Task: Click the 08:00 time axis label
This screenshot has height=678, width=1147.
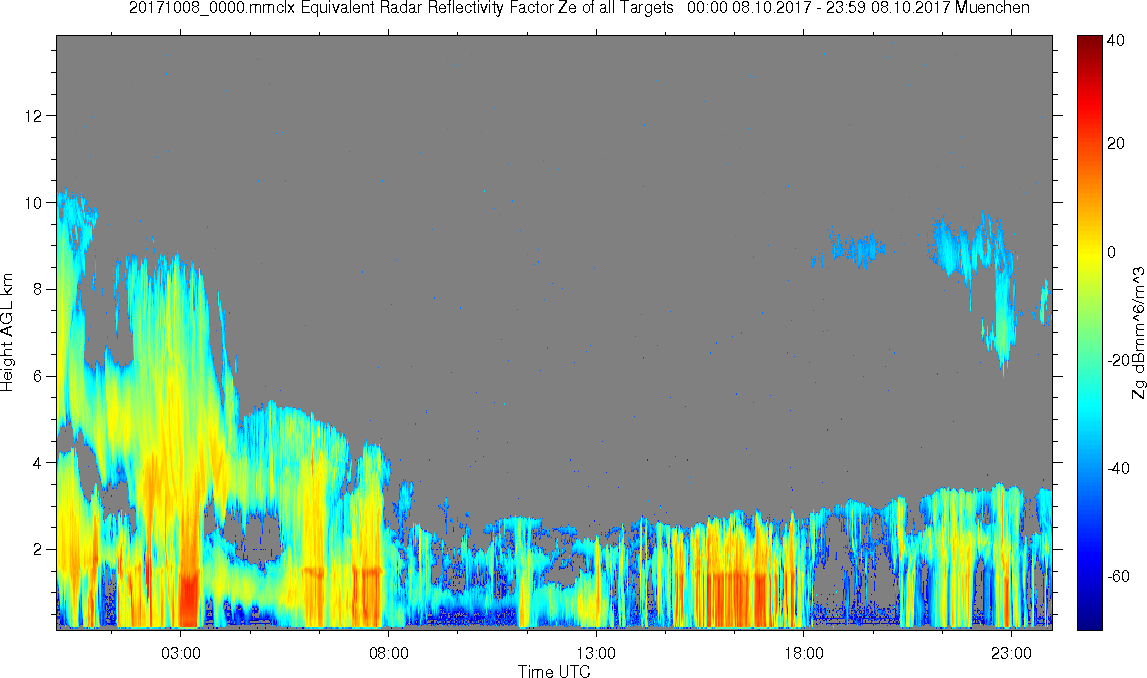Action: [x=388, y=653]
